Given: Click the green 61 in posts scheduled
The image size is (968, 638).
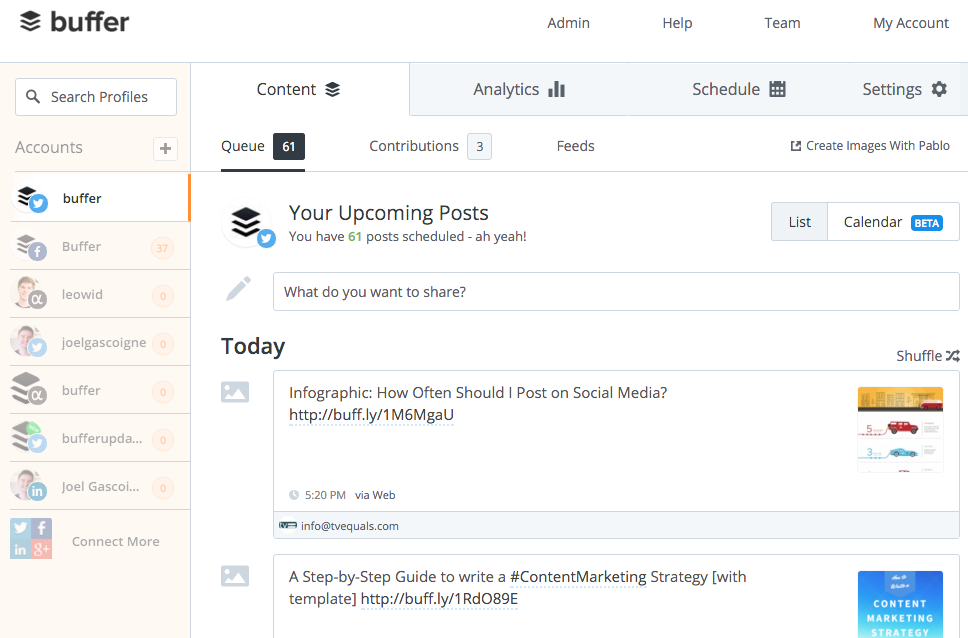Looking at the screenshot, I should (354, 237).
